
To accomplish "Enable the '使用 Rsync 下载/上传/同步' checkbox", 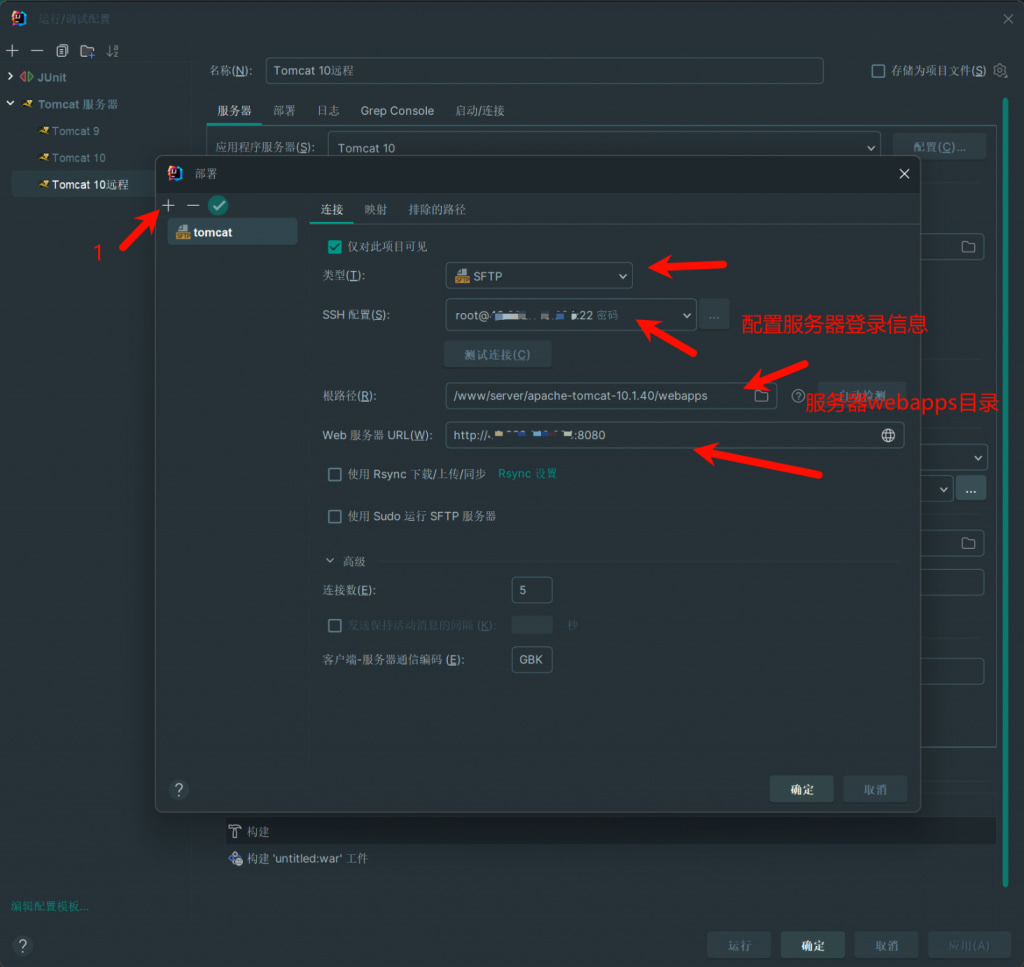I will 335,474.
